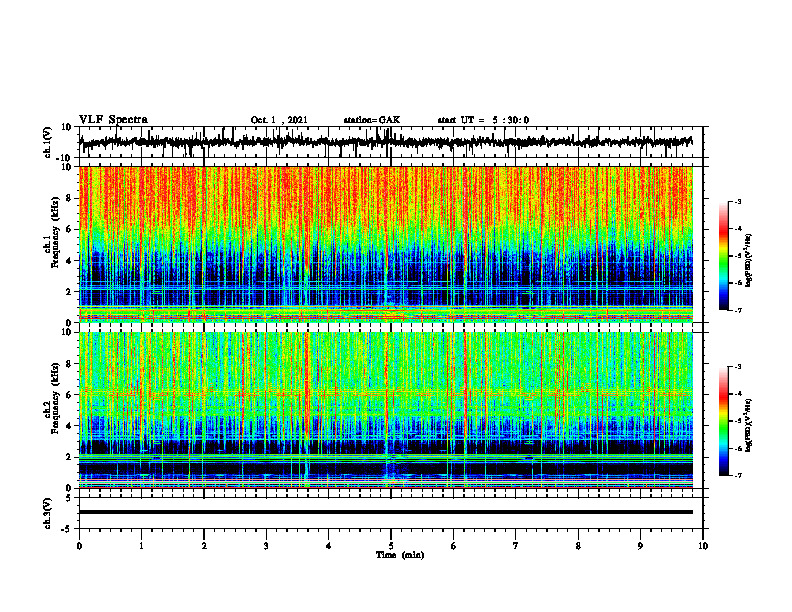Click the ch.2 'Frequency (kHz)' axis label
This screenshot has width=792, height=612.
55,398
